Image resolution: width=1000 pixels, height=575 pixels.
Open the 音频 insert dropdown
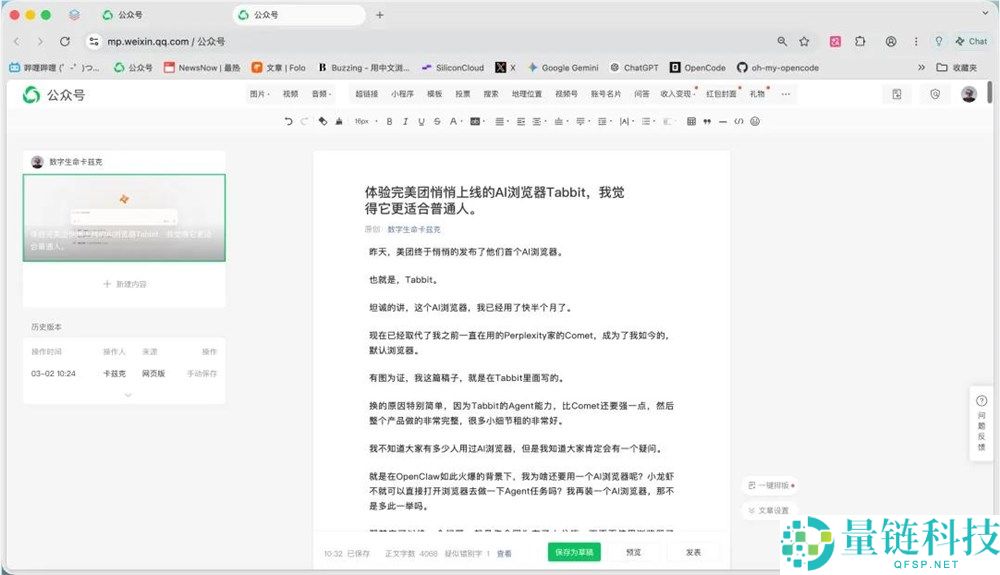click(x=321, y=94)
